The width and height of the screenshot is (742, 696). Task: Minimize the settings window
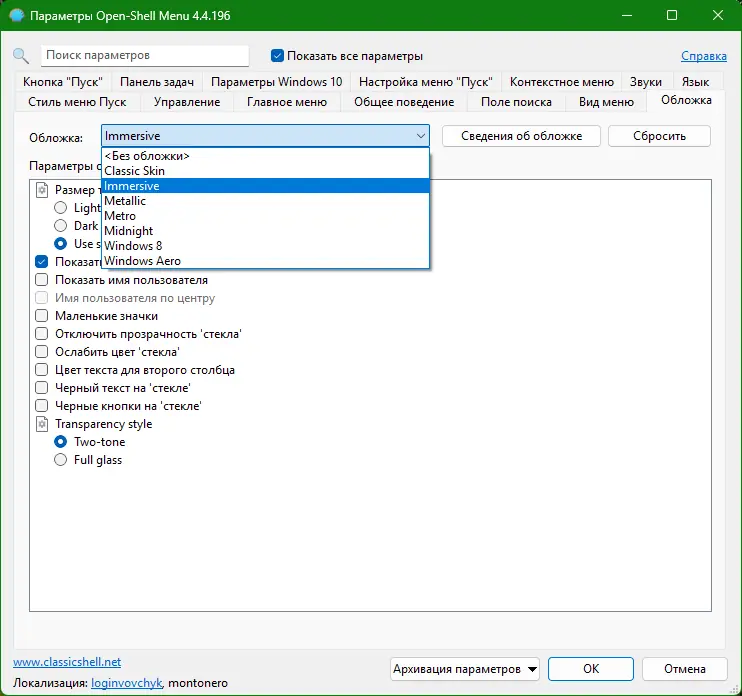pos(627,15)
